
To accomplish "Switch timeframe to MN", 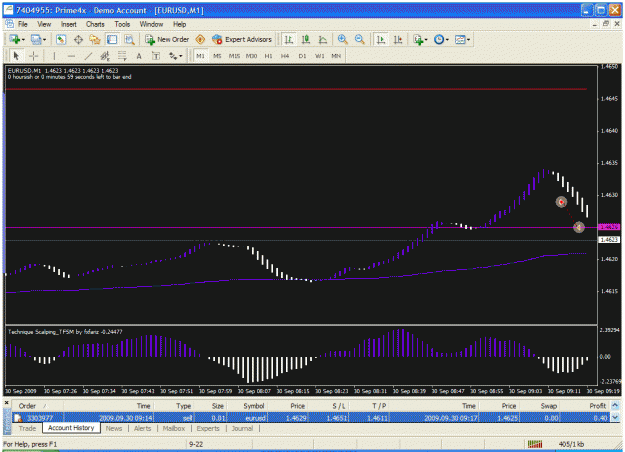I will 336,56.
